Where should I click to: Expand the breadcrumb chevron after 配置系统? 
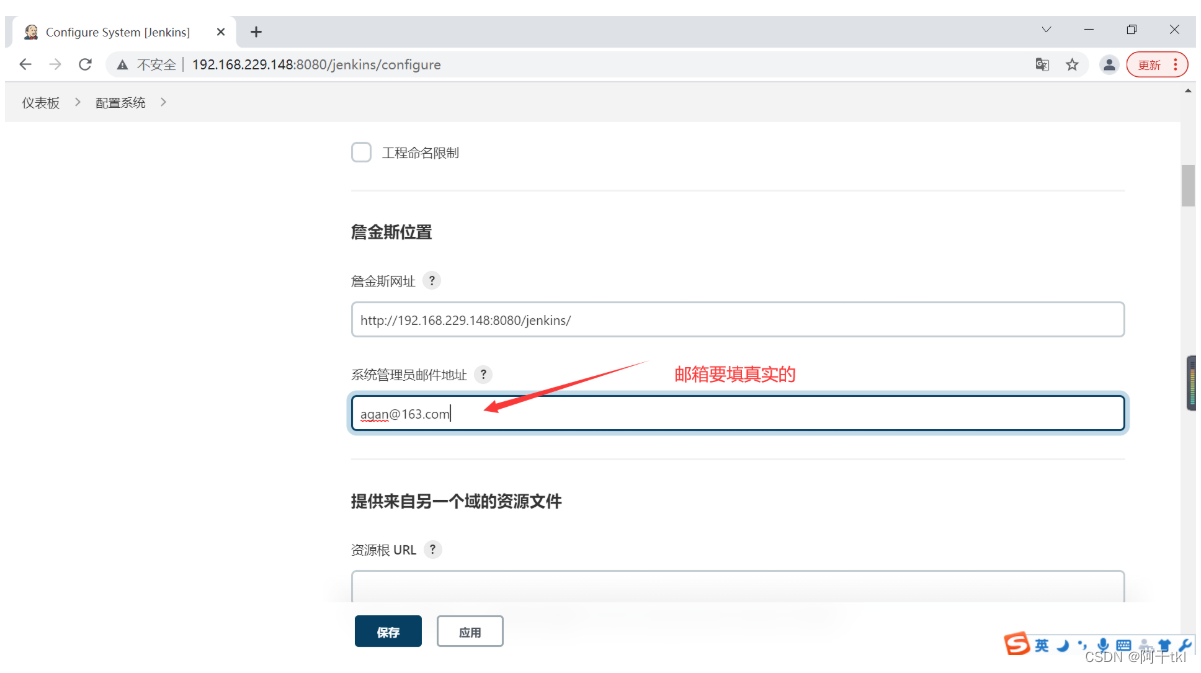(163, 102)
